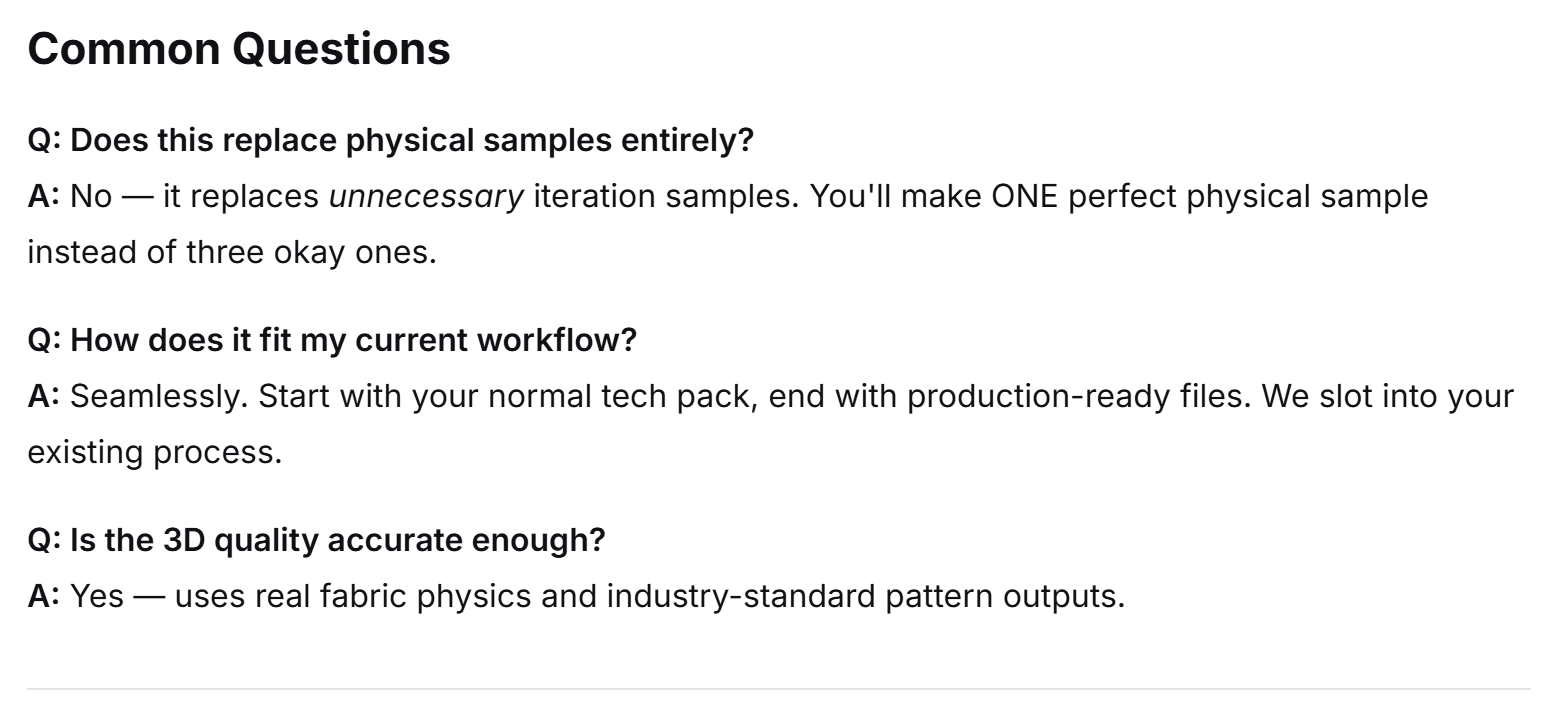1557x716 pixels.
Task: Click the bold "A:" before "Seamlessly"
Action: pyautogui.click(x=44, y=396)
